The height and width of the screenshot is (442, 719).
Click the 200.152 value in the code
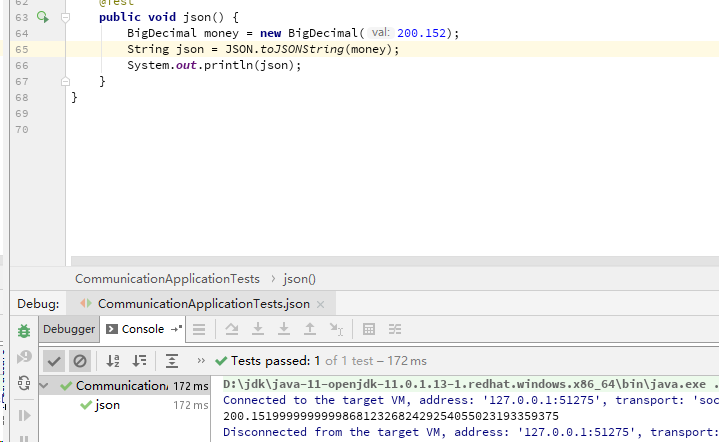(421, 33)
